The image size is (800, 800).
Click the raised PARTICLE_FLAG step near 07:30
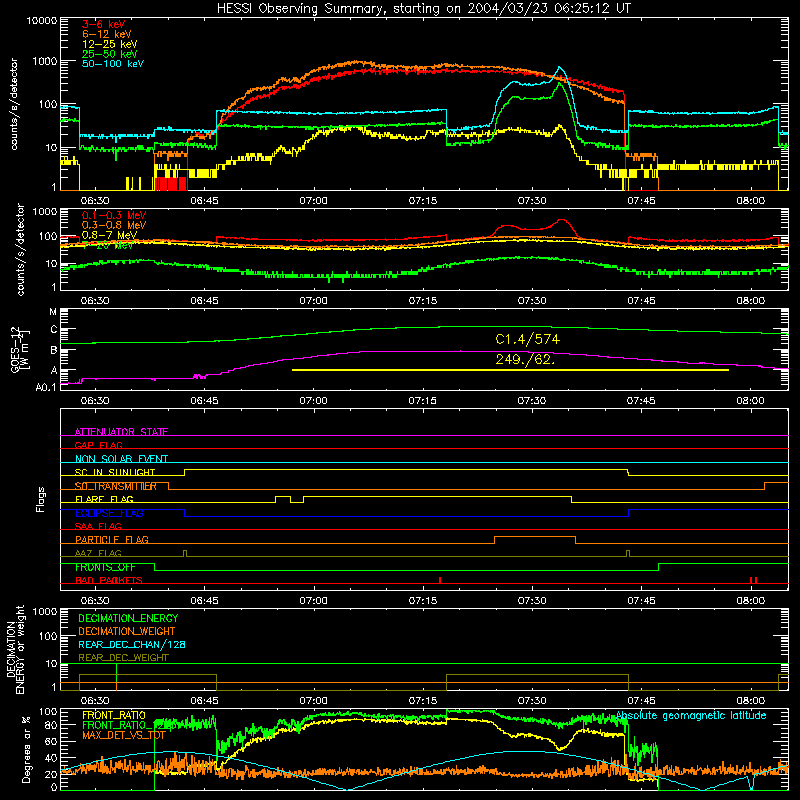pyautogui.click(x=535, y=537)
